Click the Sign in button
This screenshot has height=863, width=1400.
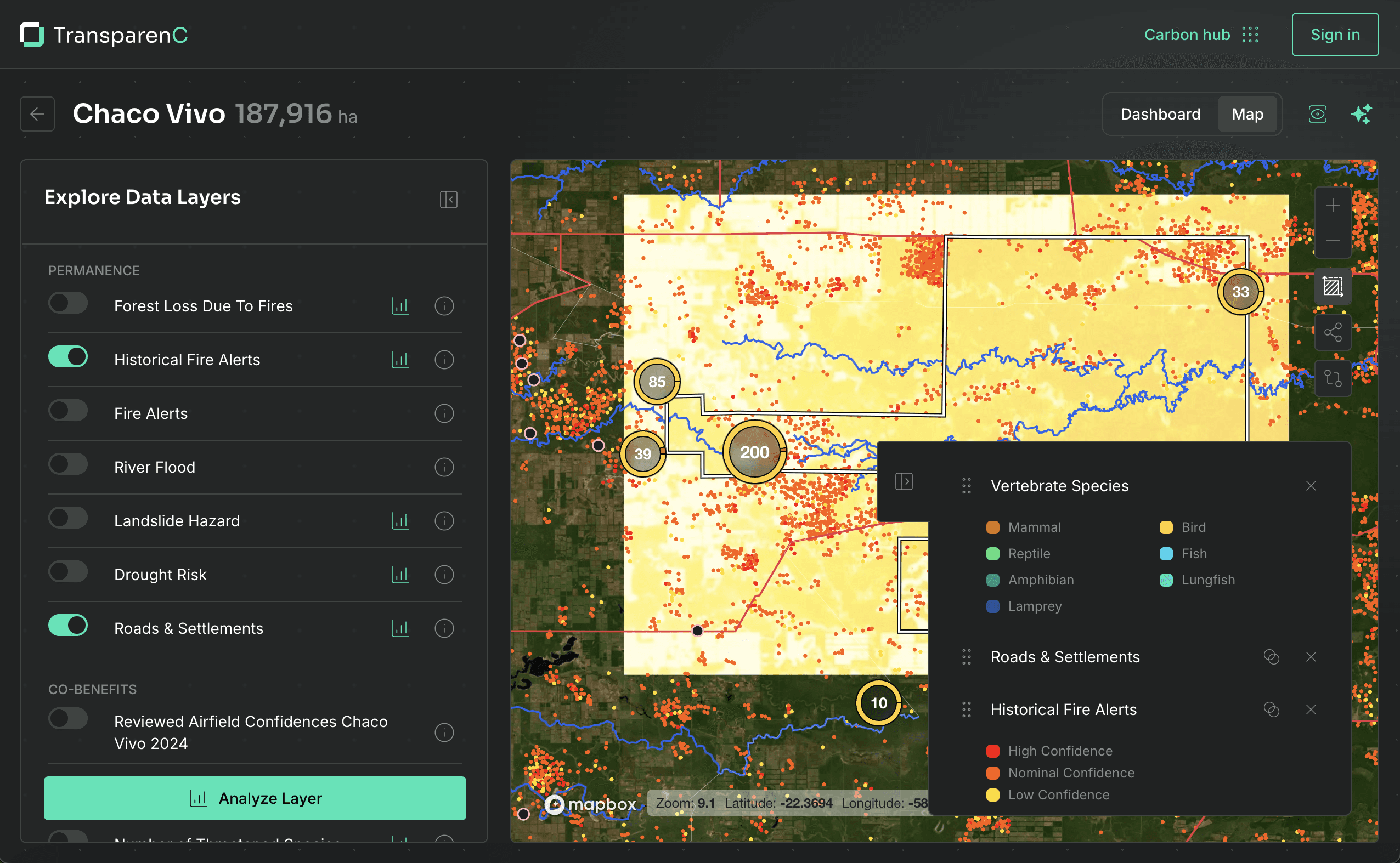[1335, 35]
